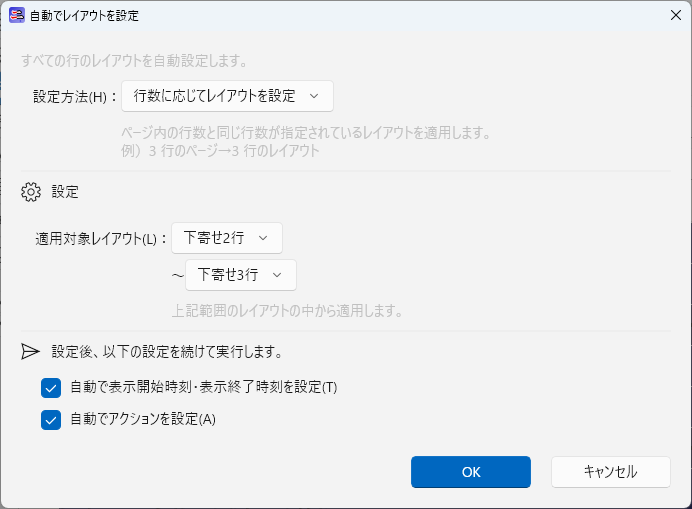This screenshot has height=509, width=692.
Task: Click the checkmark icon for 自動でアクションを設定
Action: [51, 420]
